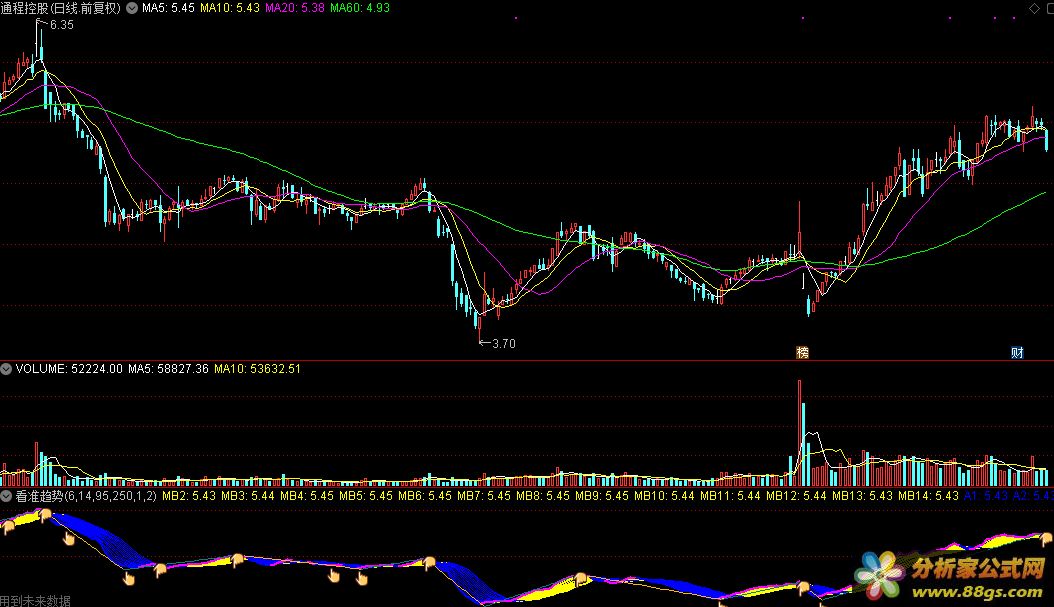Click the diamond icon in top-right corner

pyautogui.click(x=1034, y=8)
